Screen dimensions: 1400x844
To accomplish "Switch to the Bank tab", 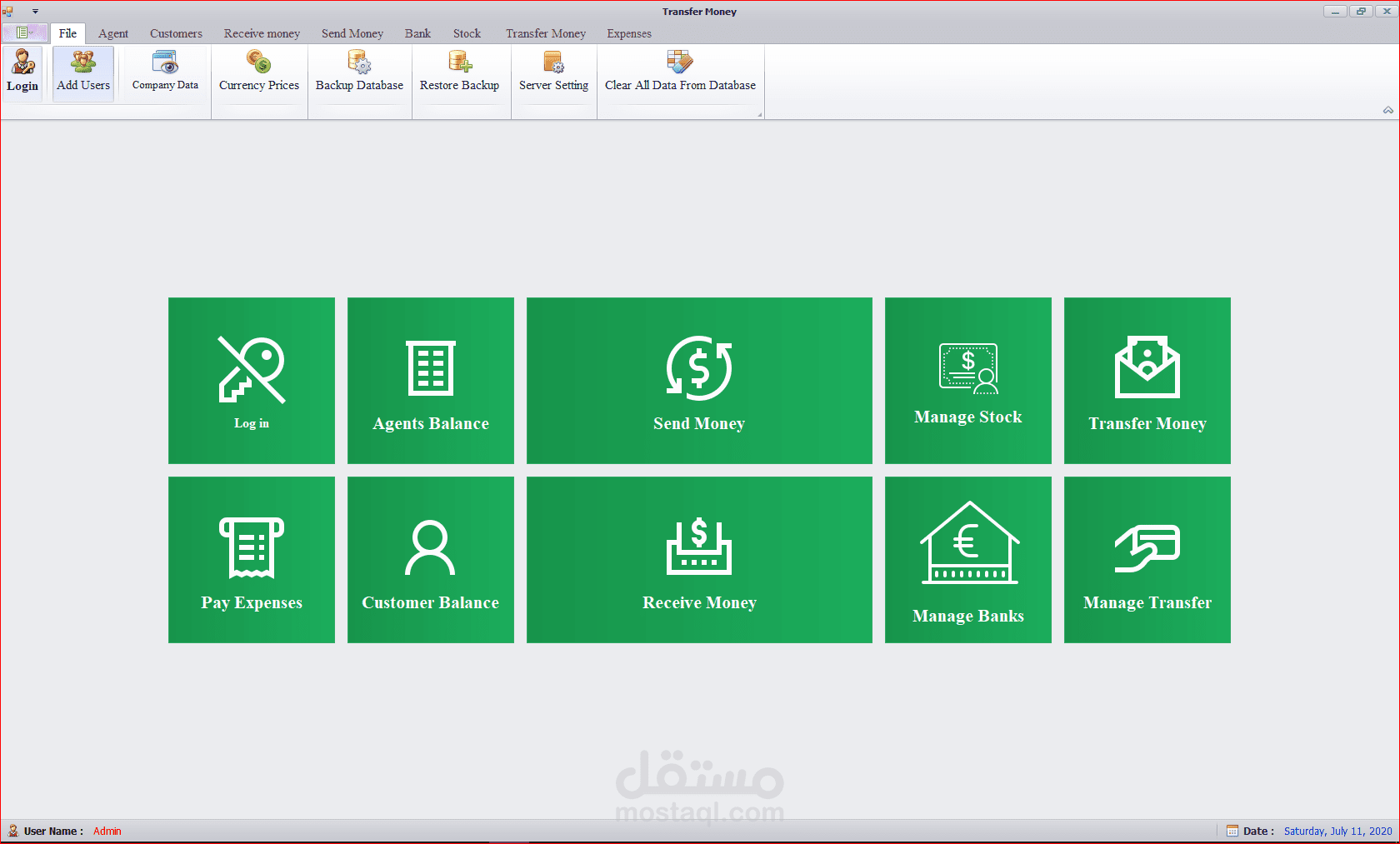I will pos(417,33).
